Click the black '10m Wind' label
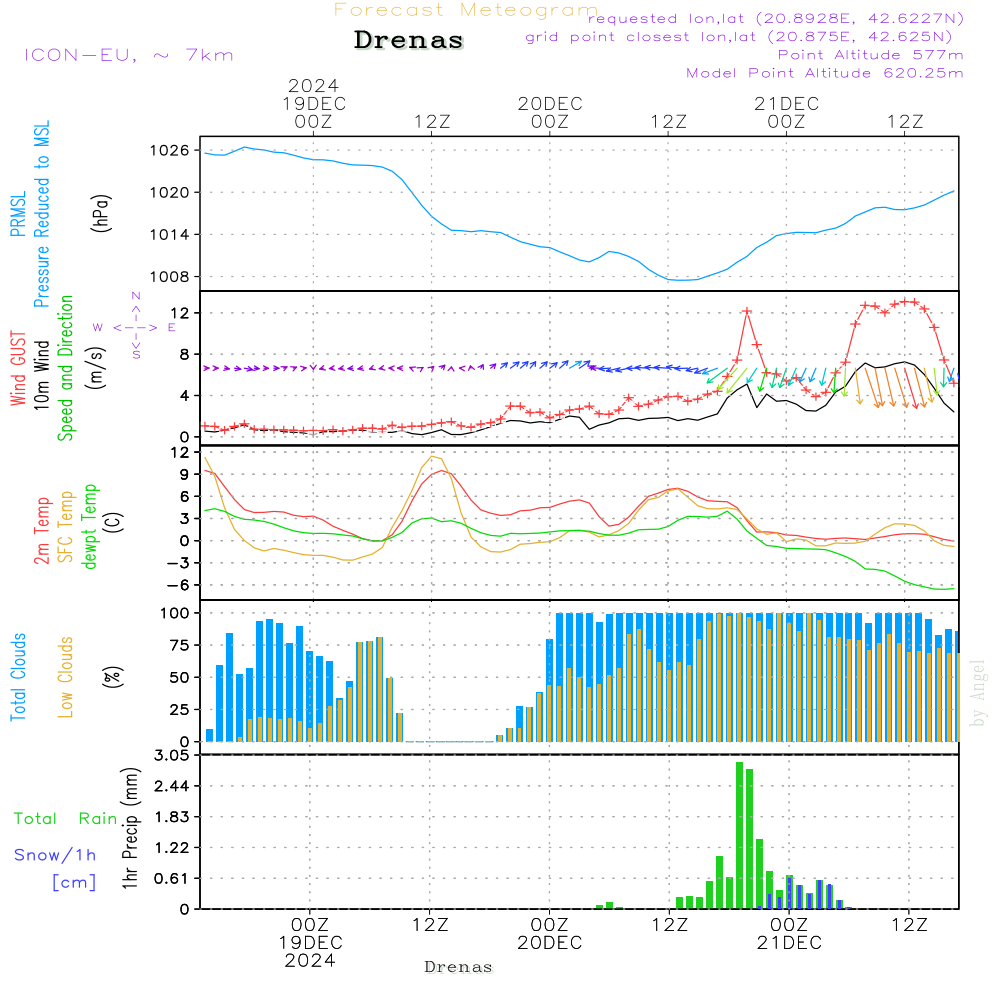1000x1000 pixels. click(x=41, y=374)
